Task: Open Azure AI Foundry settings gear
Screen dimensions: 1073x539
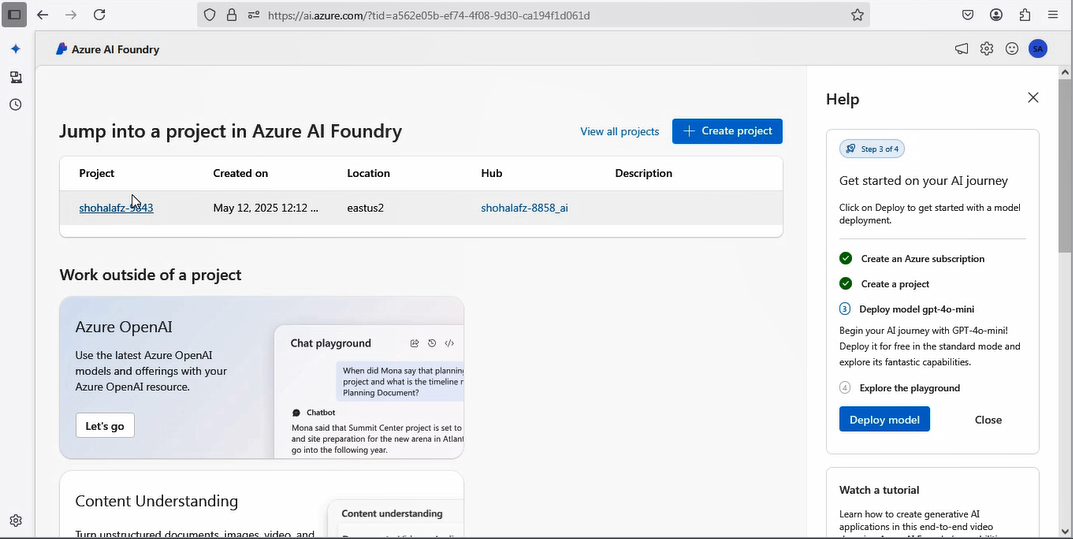Action: [x=986, y=49]
